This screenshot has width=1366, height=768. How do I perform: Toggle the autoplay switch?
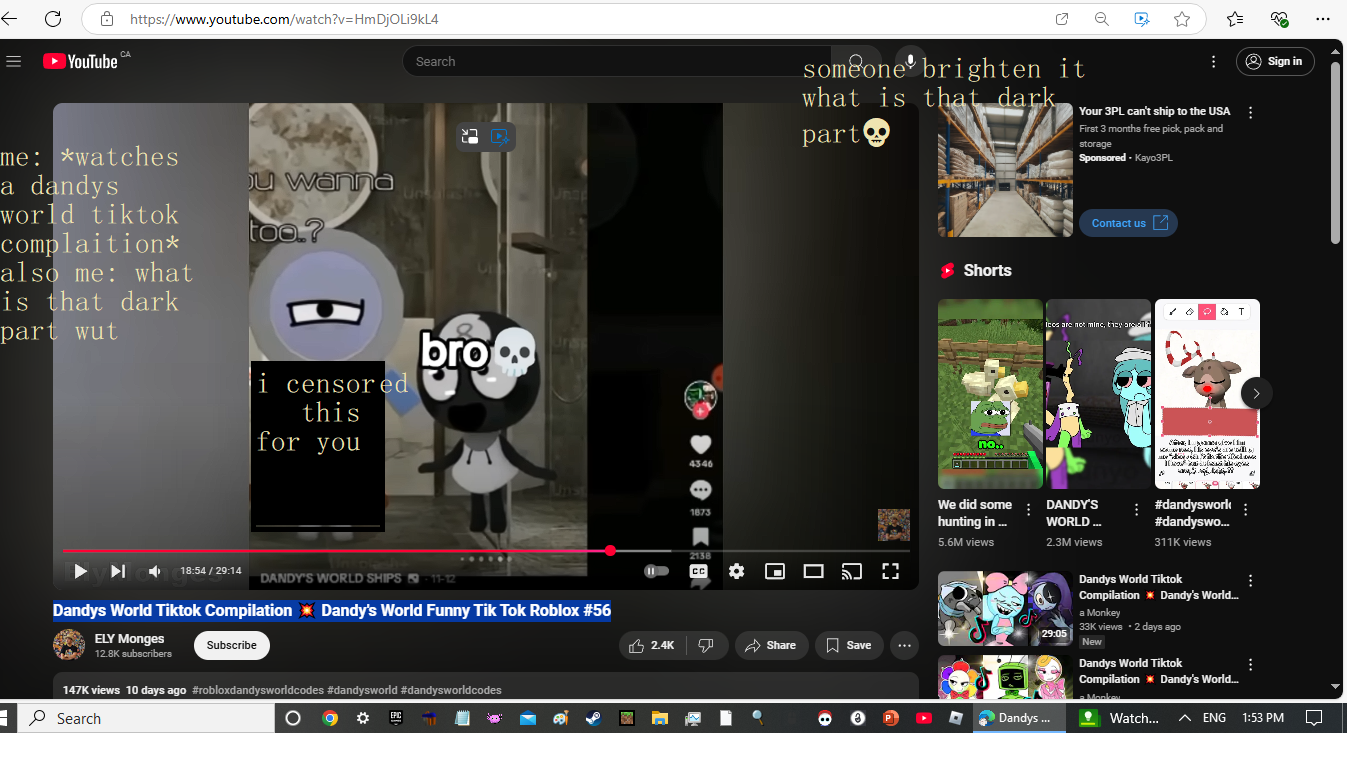656,571
